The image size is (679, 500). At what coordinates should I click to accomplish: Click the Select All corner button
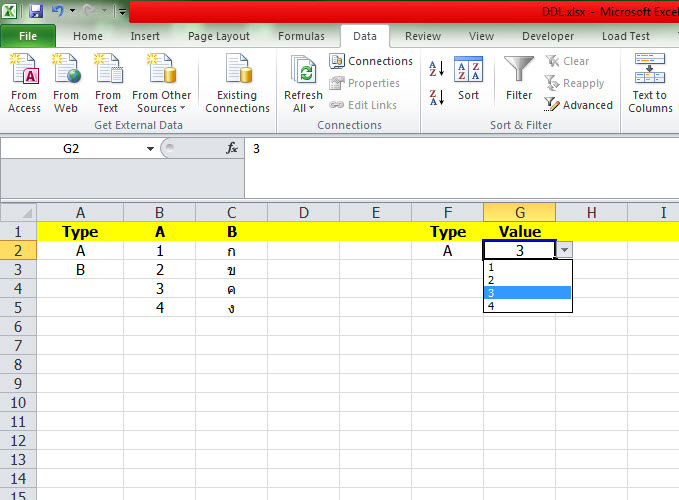(18, 213)
